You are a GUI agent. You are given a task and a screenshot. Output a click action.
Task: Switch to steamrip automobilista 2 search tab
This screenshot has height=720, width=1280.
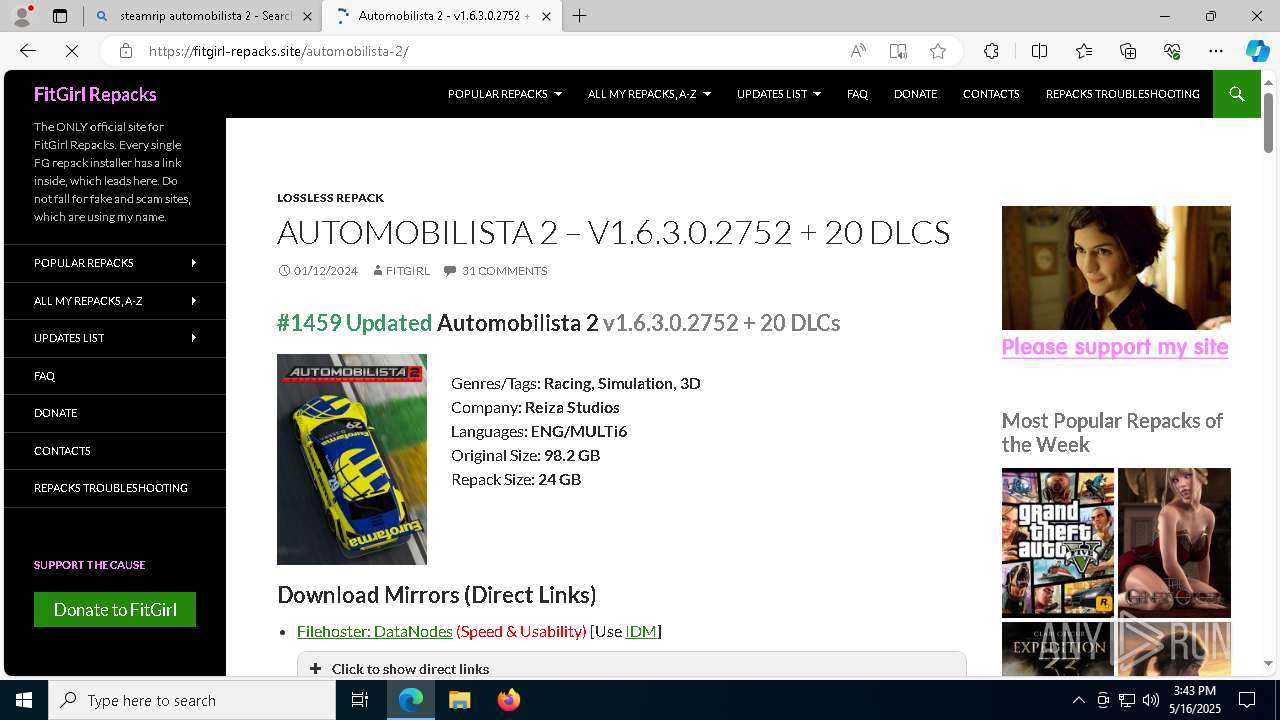click(x=204, y=16)
